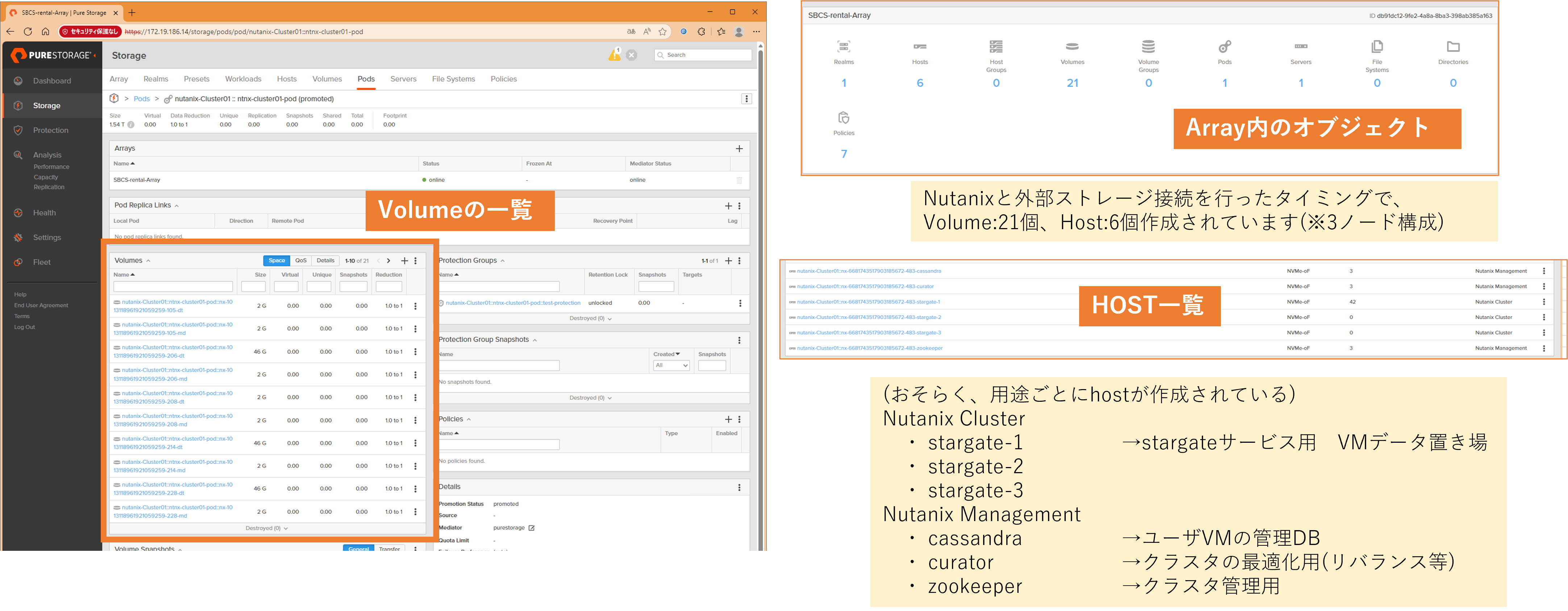Switch Volumes view to QoS

coord(301,261)
